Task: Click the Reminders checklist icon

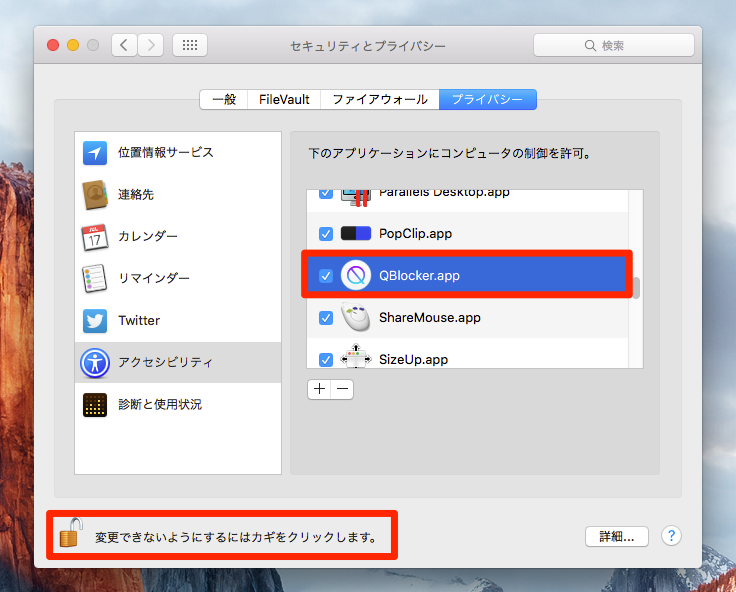Action: 94,278
